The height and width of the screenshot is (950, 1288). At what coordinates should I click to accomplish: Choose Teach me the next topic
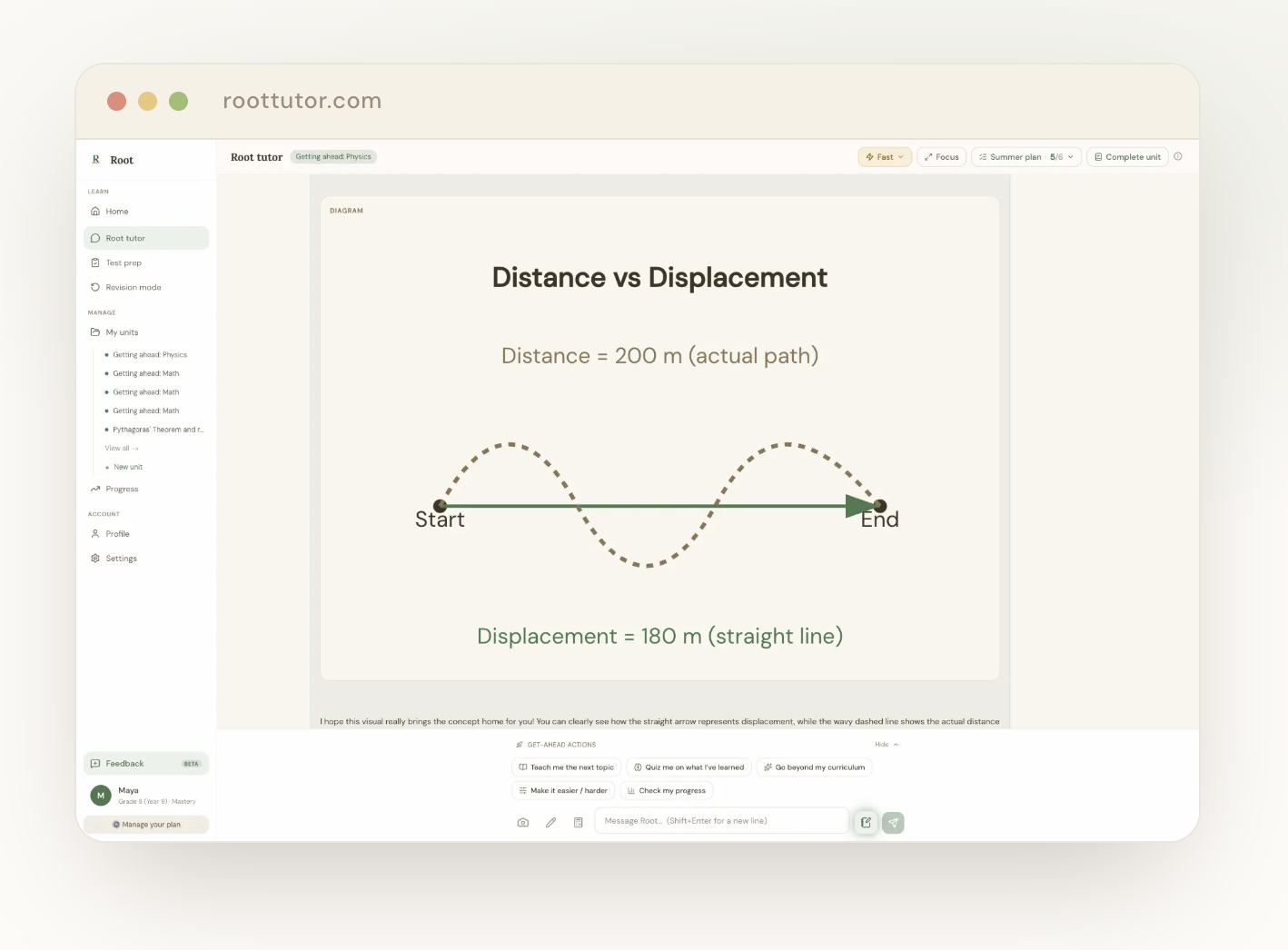[x=567, y=767]
